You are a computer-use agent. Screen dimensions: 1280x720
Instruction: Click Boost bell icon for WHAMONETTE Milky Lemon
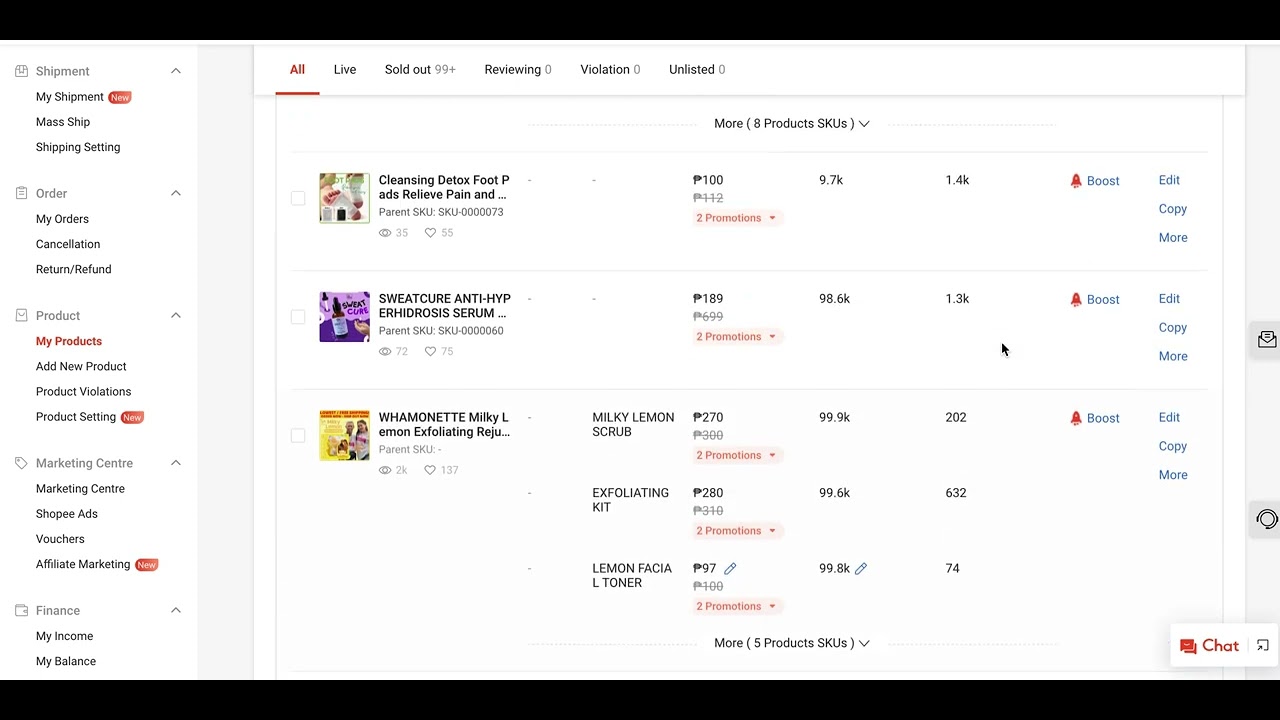[x=1076, y=418]
